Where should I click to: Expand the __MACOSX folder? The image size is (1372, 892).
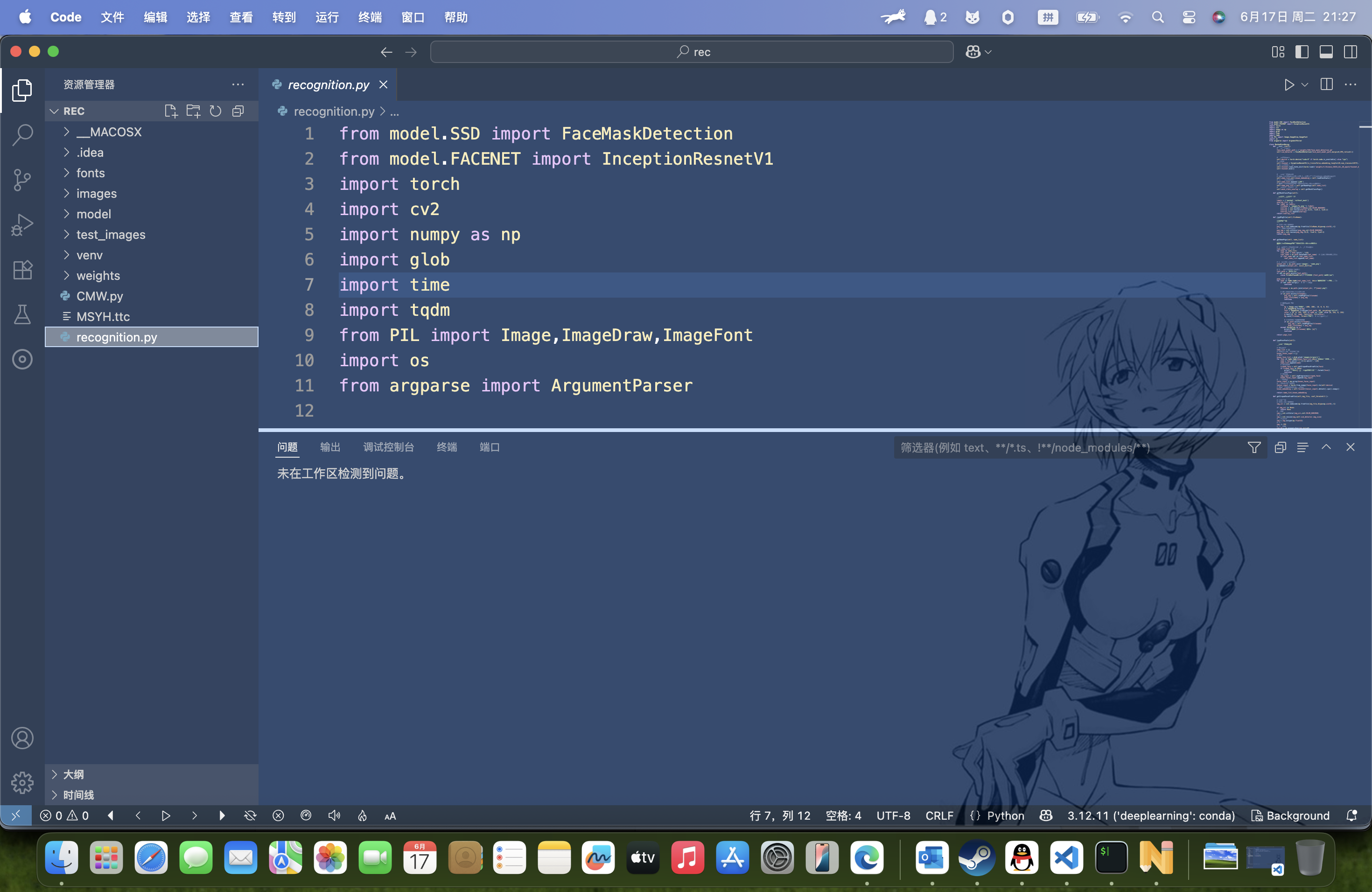pos(151,132)
